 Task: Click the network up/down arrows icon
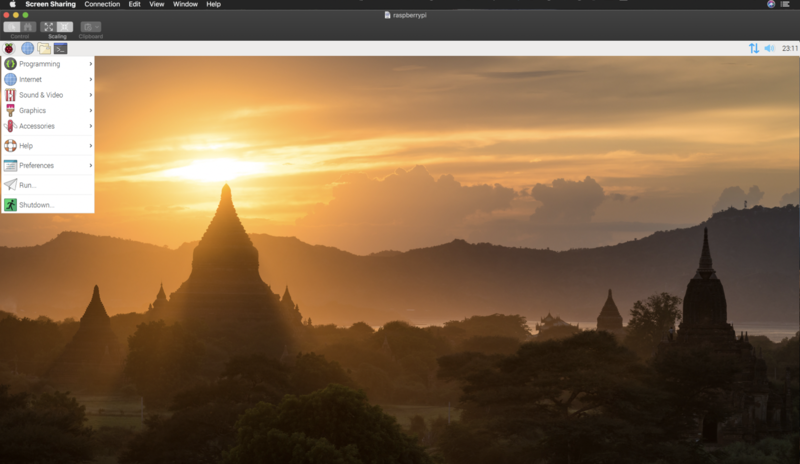753,48
